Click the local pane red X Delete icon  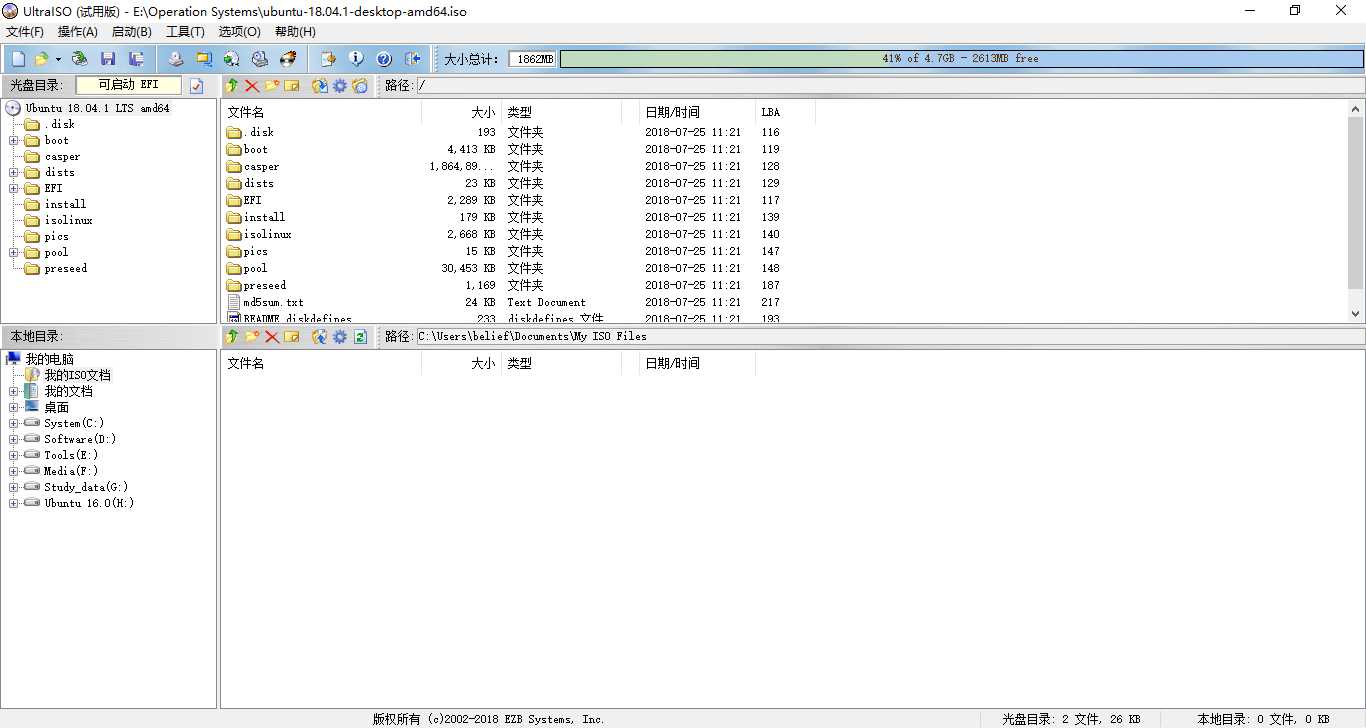271,337
